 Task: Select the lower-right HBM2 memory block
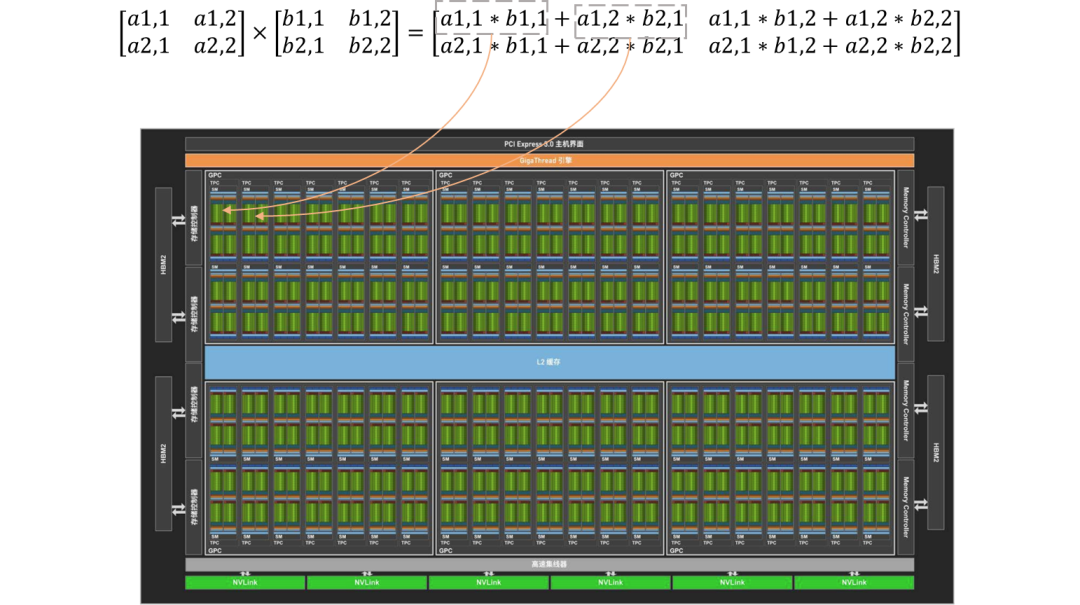pos(936,453)
